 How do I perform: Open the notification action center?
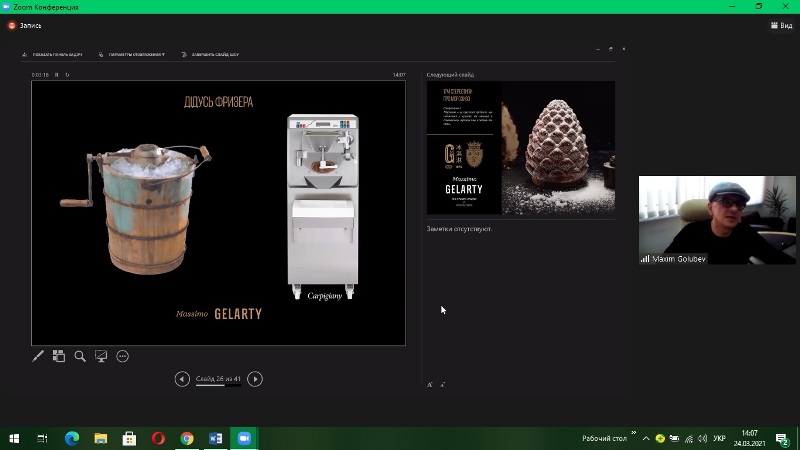pos(782,439)
